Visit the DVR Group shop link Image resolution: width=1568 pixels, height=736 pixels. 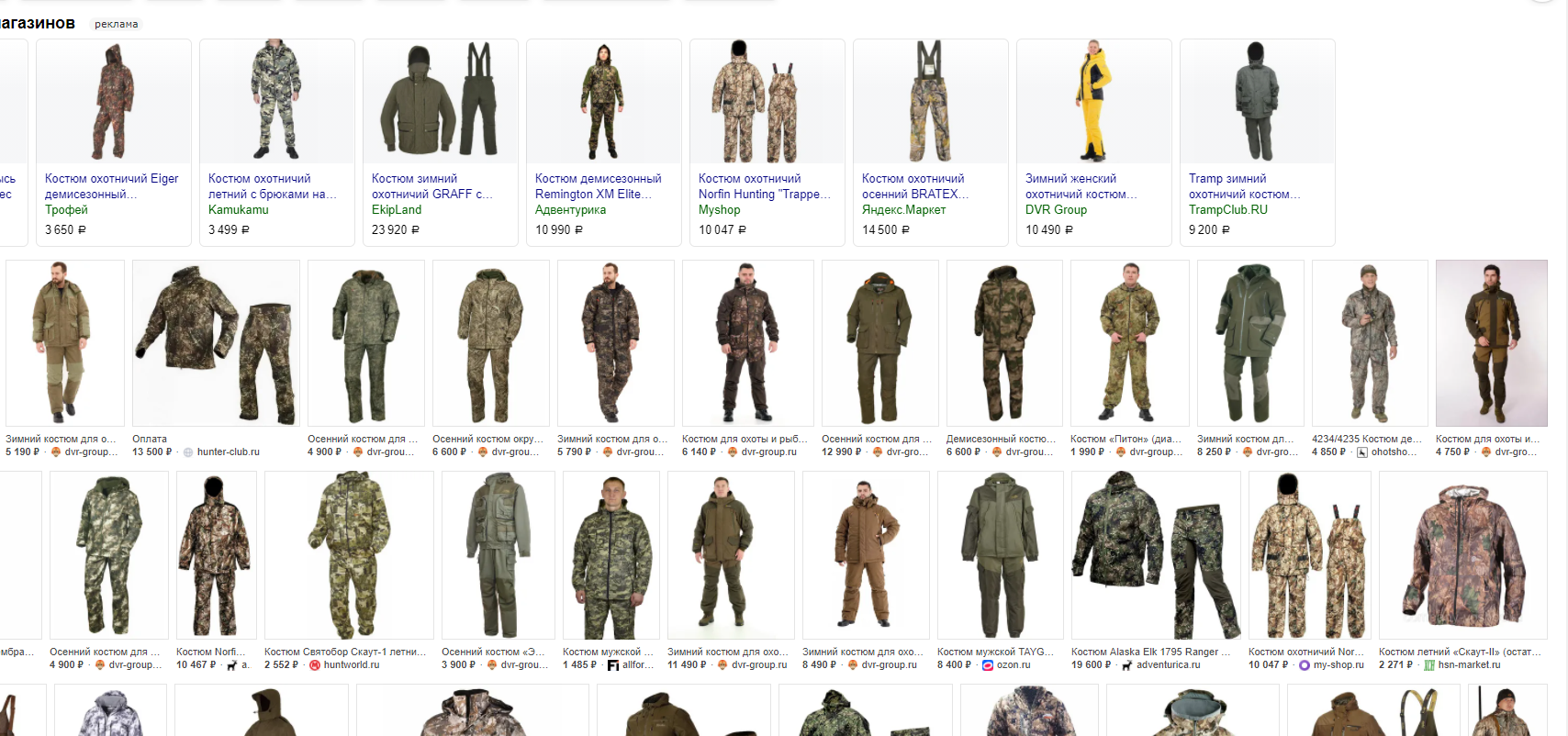[x=1056, y=210]
